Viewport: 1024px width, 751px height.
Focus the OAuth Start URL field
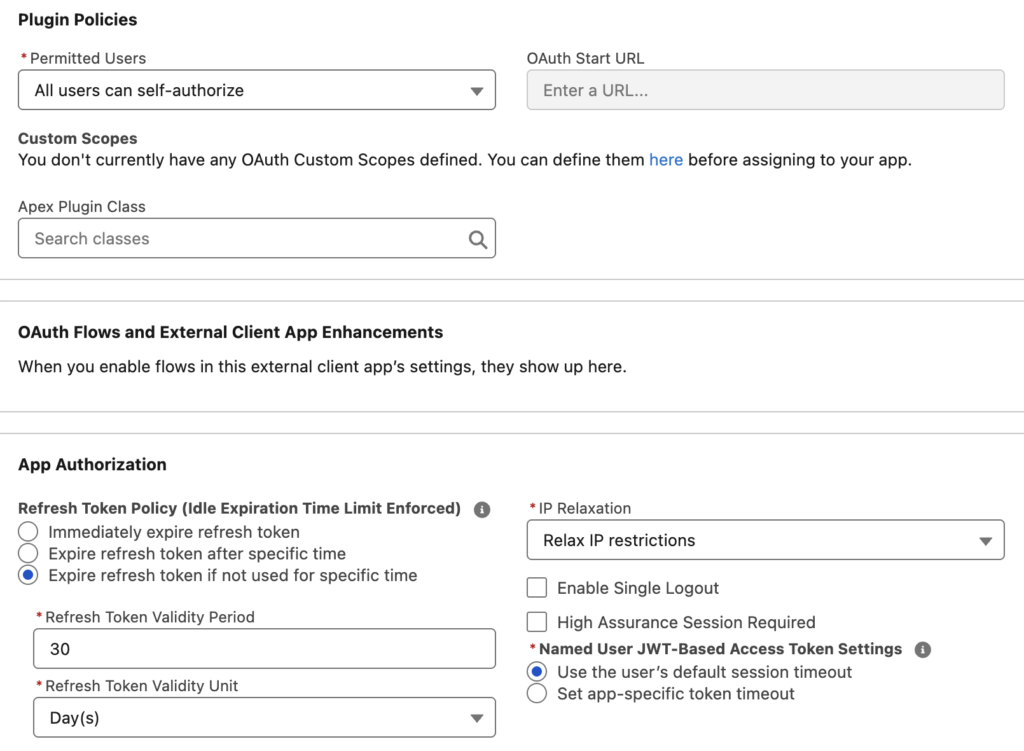pyautogui.click(x=765, y=90)
